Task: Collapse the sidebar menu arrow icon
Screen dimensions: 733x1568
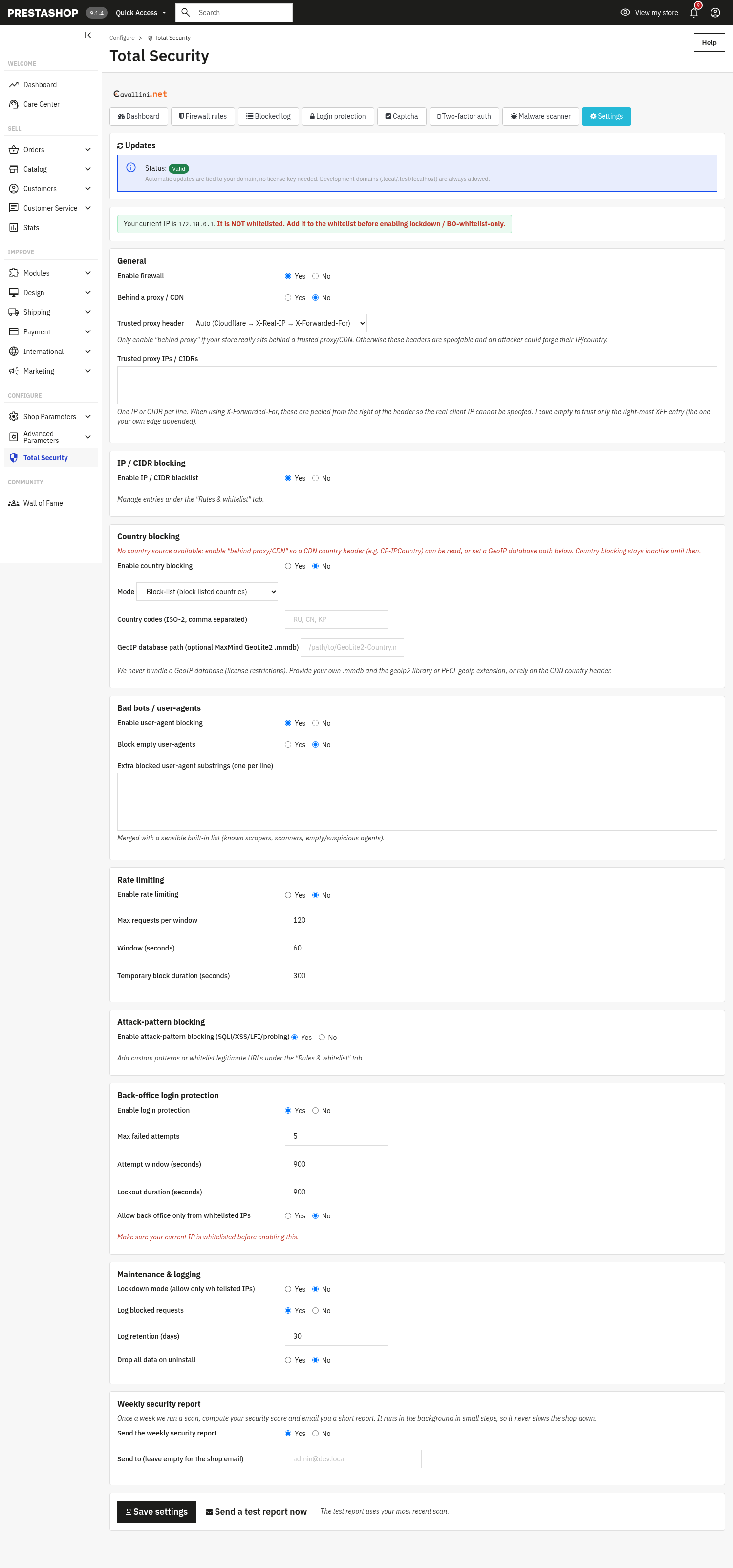Action: coord(87,35)
